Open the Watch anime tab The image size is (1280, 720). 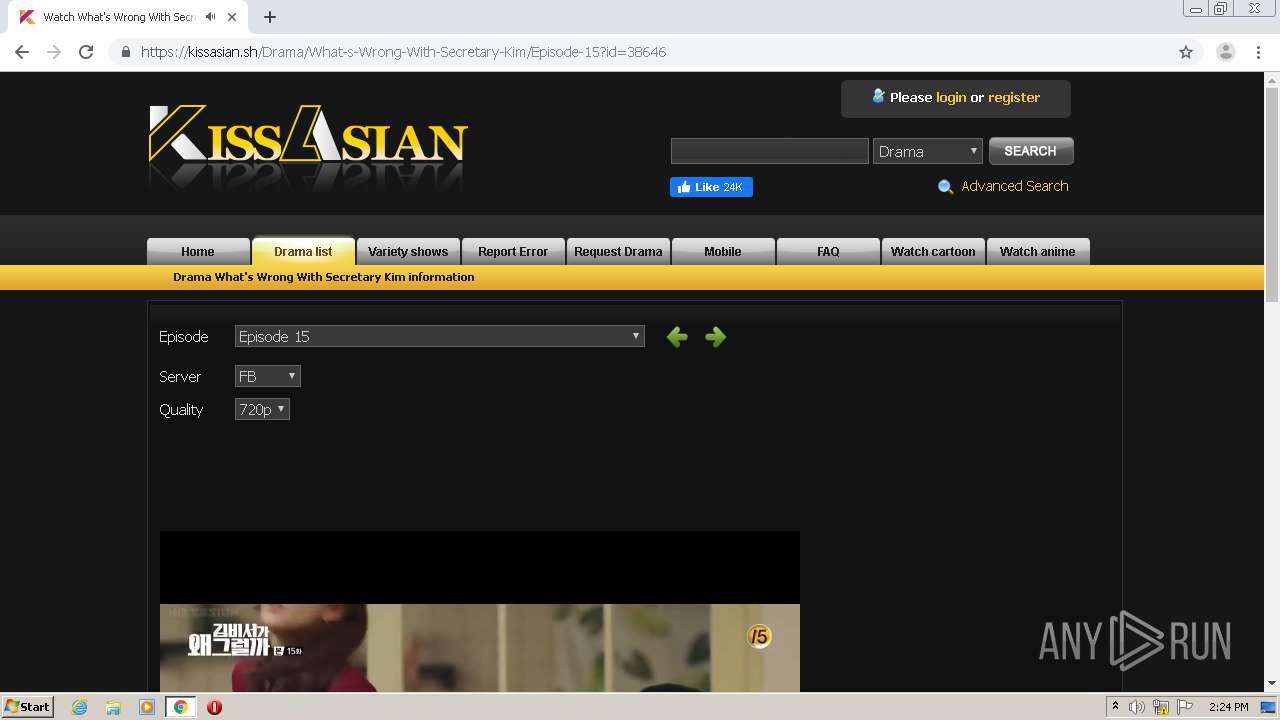[x=1038, y=251]
